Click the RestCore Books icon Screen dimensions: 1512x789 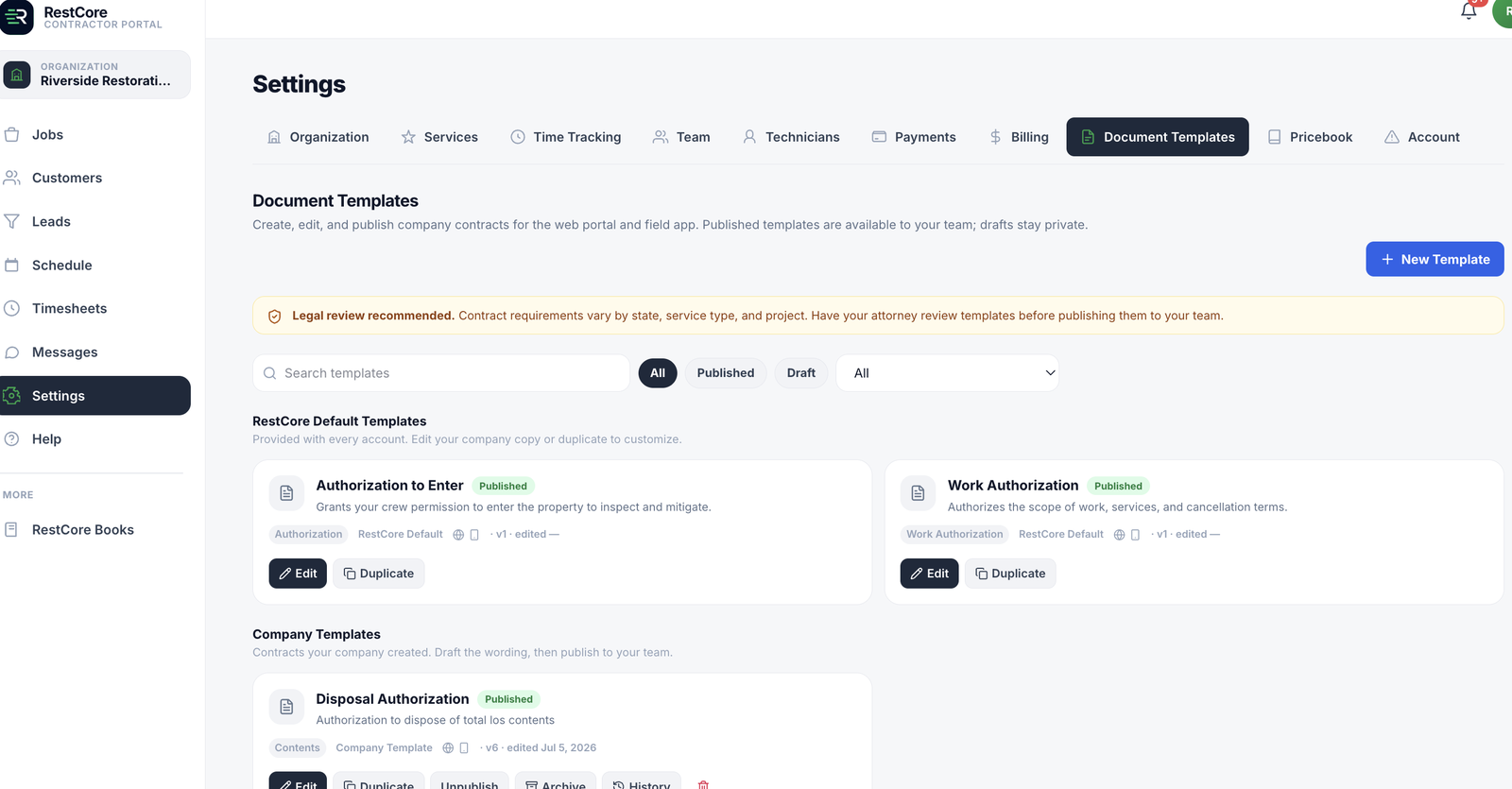(x=11, y=529)
